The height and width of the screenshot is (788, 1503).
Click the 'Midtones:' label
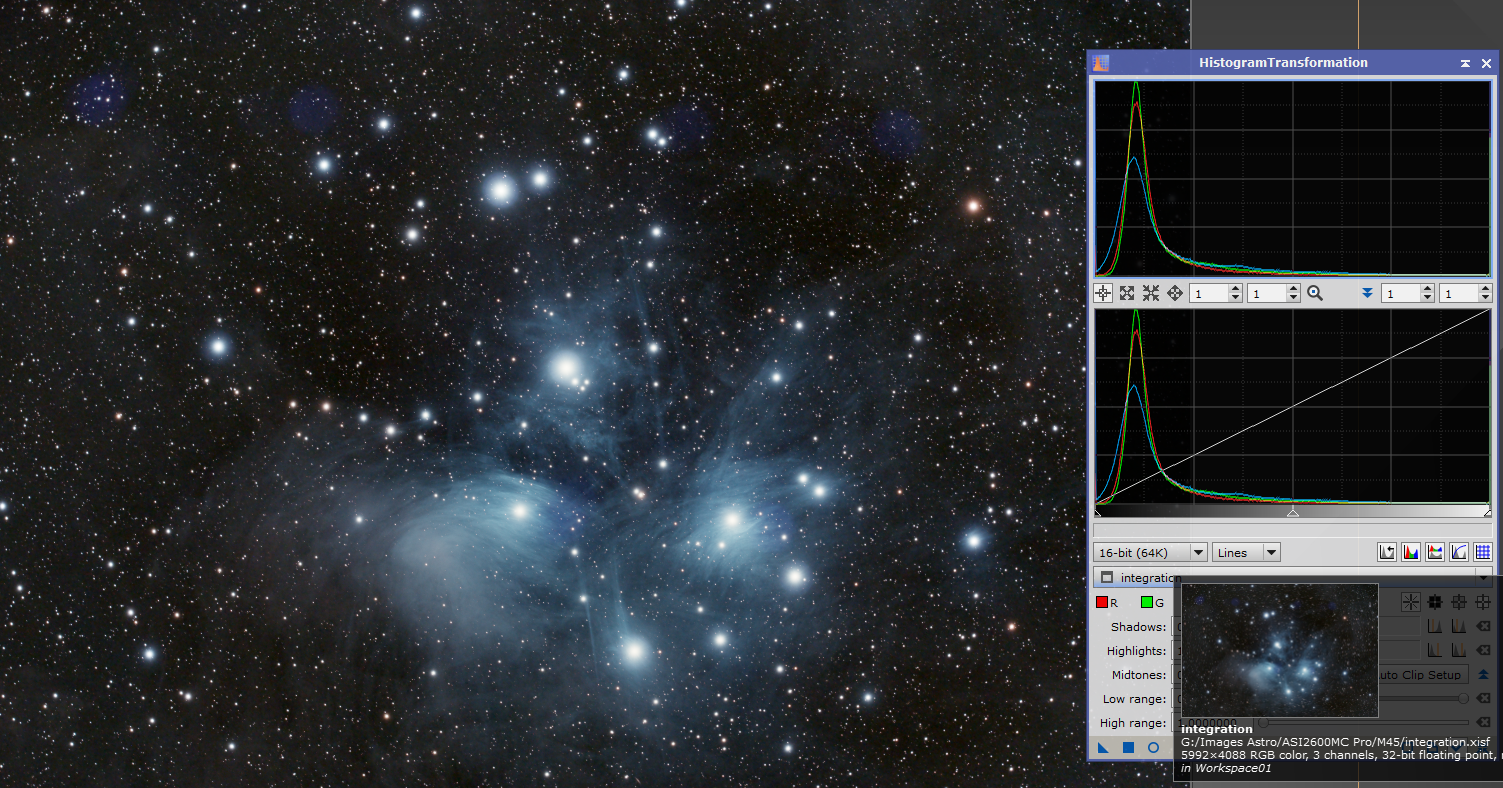[1139, 675]
